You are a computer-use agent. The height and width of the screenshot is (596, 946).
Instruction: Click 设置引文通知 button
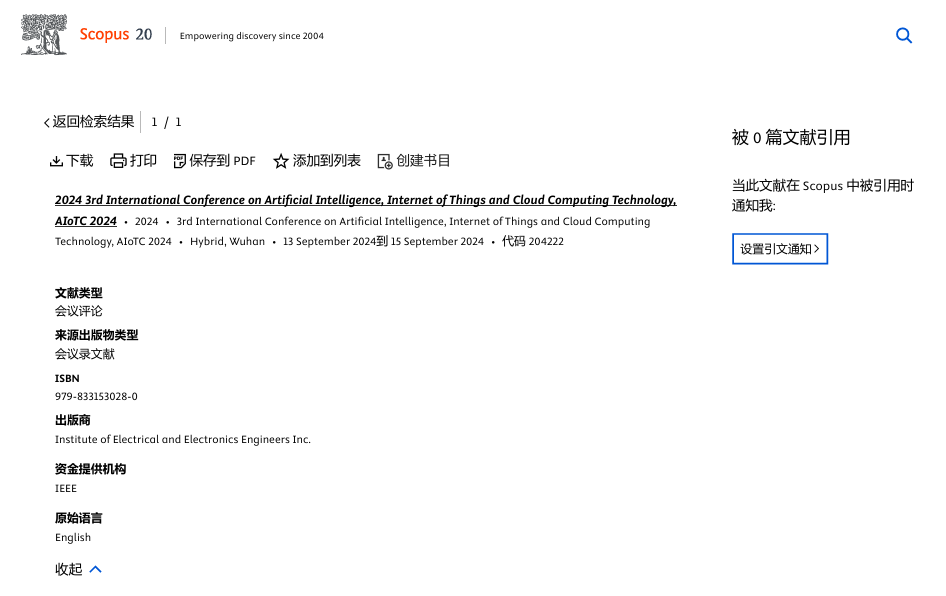pyautogui.click(x=779, y=249)
